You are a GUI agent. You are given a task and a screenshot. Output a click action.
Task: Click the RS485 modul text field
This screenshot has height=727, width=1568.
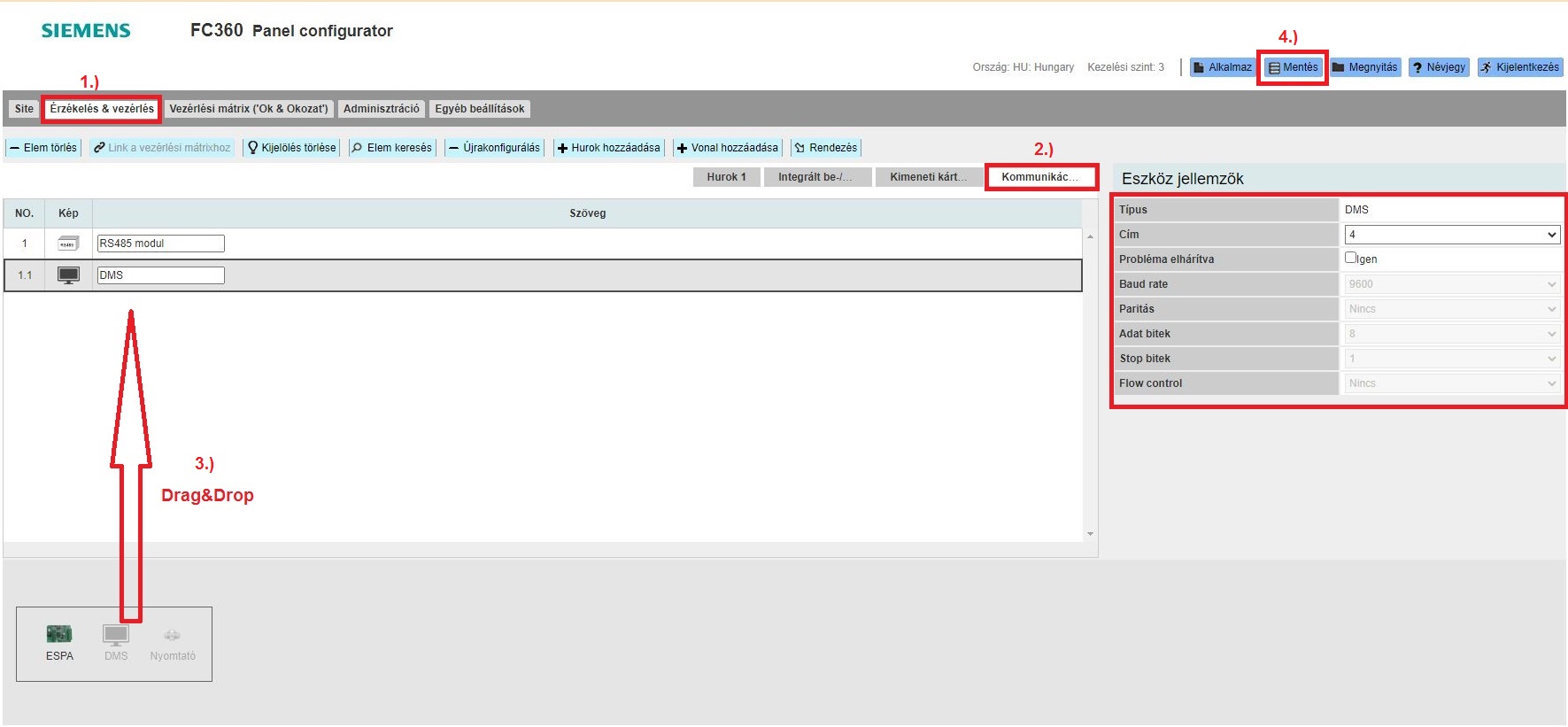tap(160, 244)
